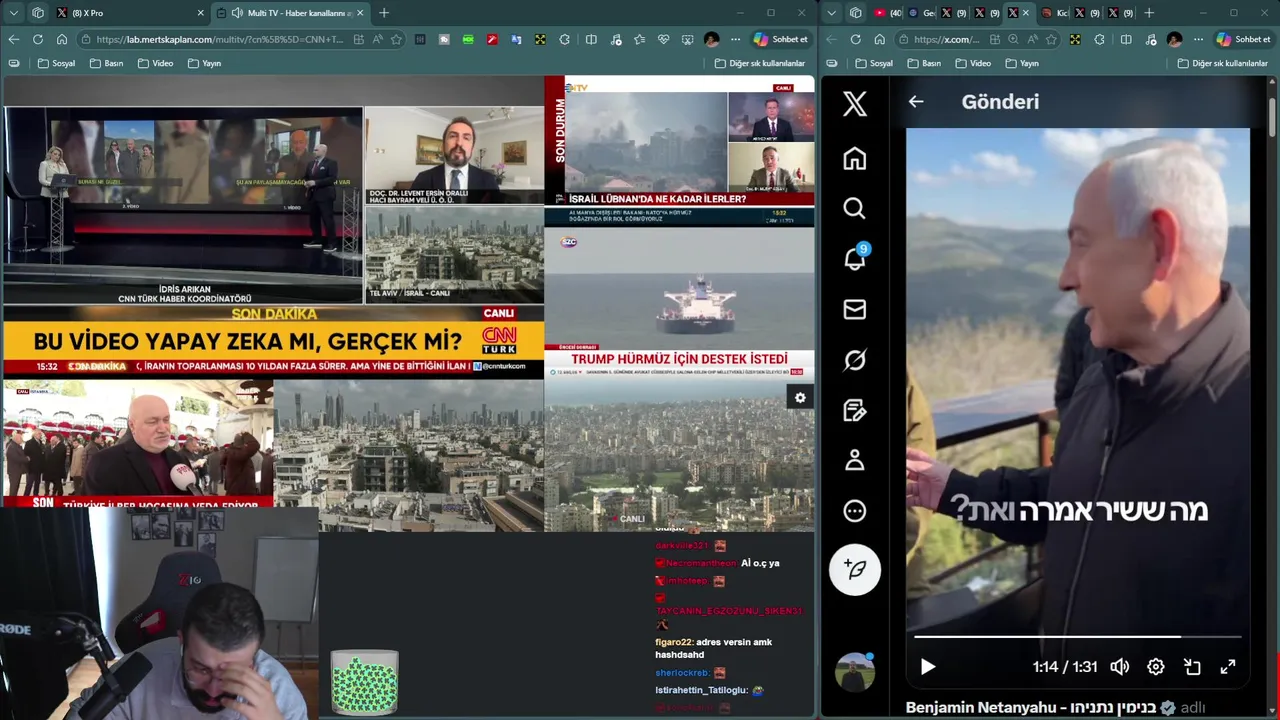The image size is (1280, 720).
Task: Toggle split screen in right browser window
Action: point(1126,39)
